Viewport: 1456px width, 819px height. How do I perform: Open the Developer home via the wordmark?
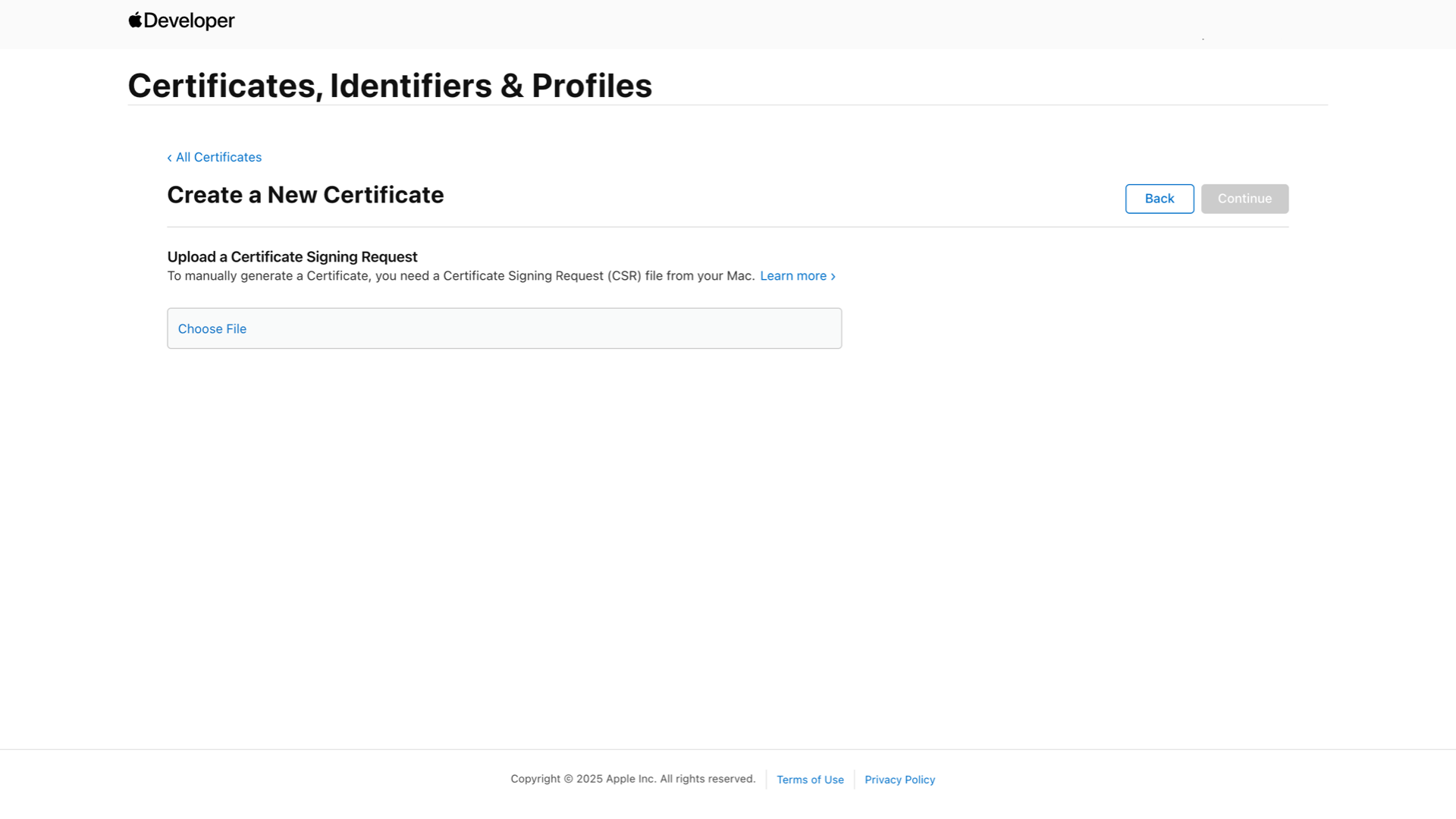[x=188, y=20]
